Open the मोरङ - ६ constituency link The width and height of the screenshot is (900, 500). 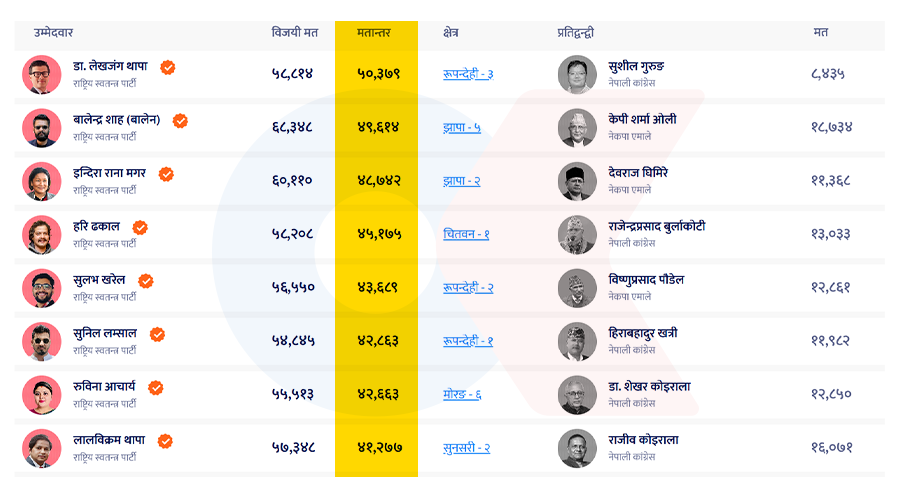[462, 394]
